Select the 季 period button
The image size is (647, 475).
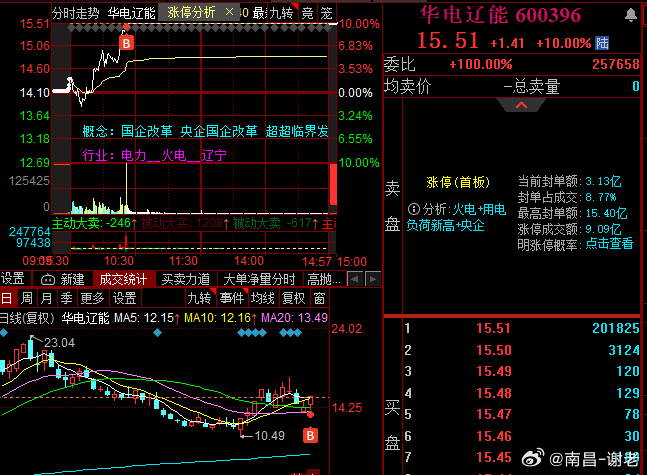coord(66,298)
